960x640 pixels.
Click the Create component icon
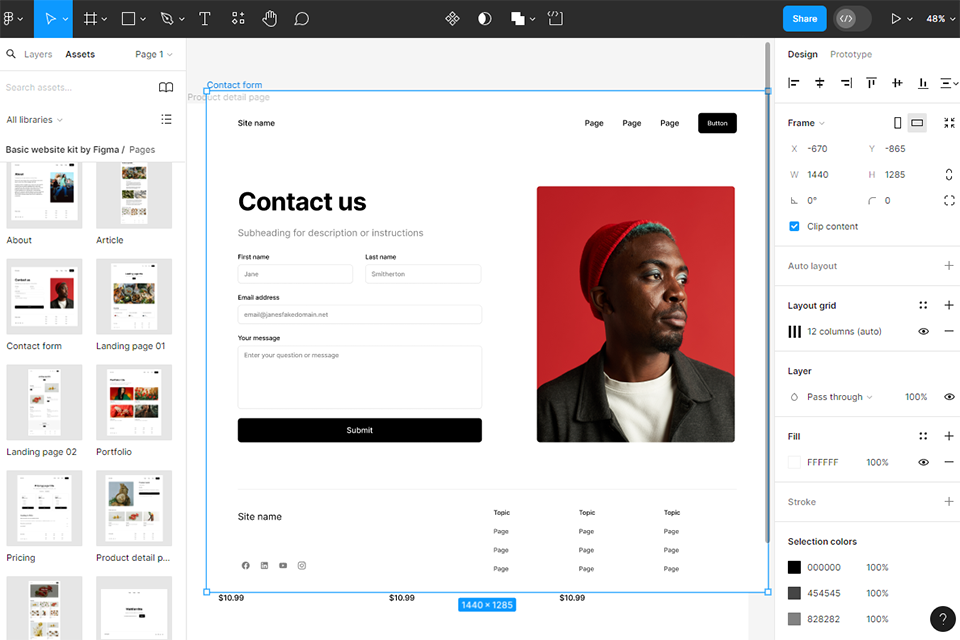tap(452, 19)
